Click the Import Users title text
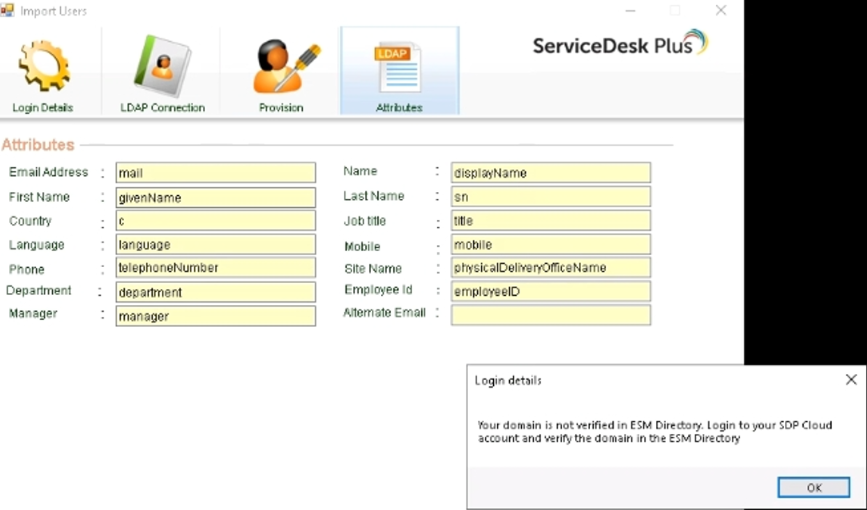This screenshot has height=510, width=867. 53,11
